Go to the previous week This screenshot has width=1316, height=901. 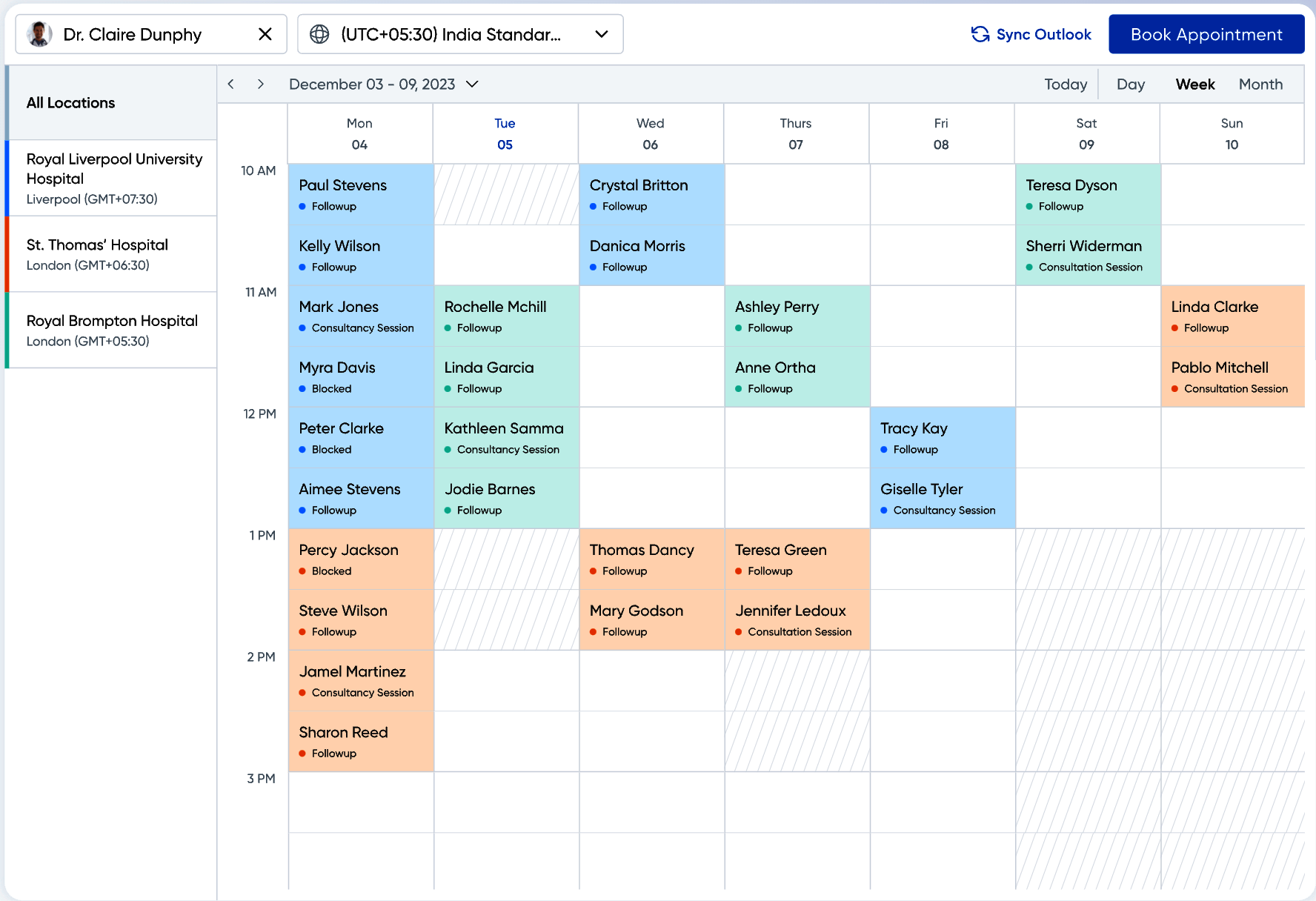tap(231, 84)
